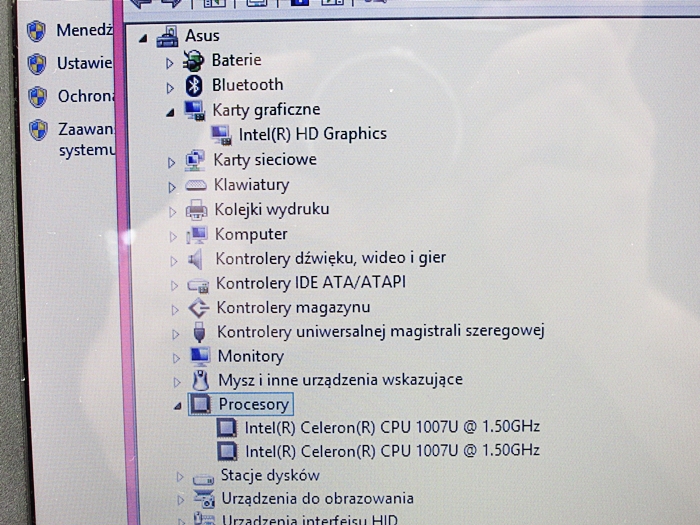Click the shield icon next to Ochrona
The width and height of the screenshot is (700, 525).
tap(38, 97)
